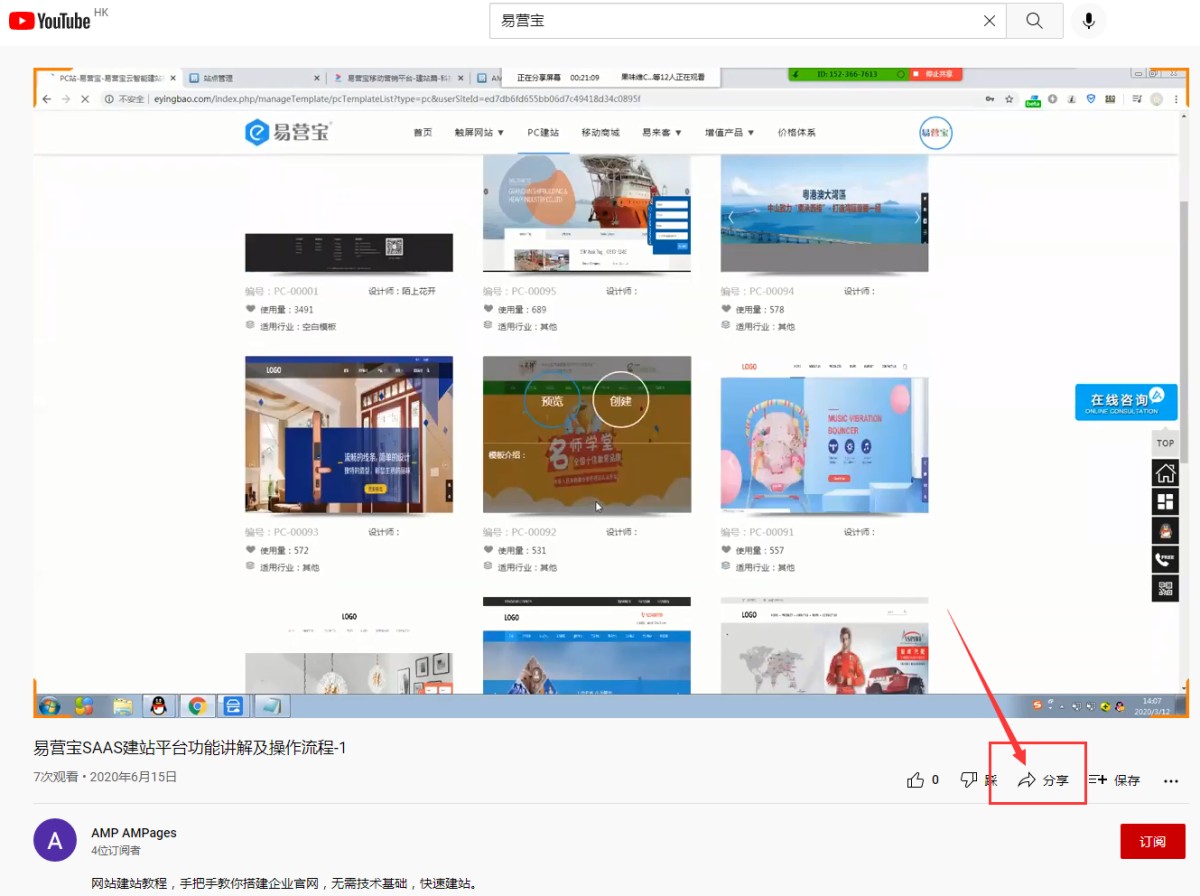
Task: Open the AMP AMPages channel name link
Action: pyautogui.click(x=133, y=833)
